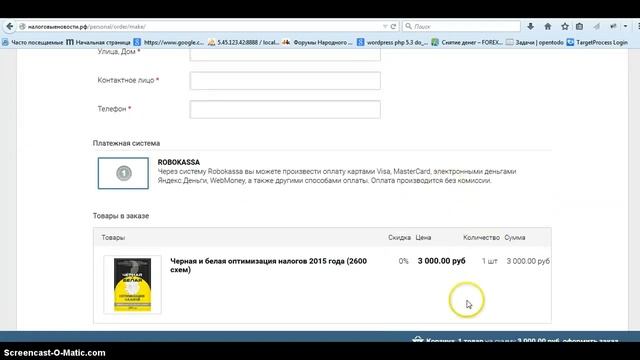The height and width of the screenshot is (360, 640).
Task: Focus the address bar URL field
Action: pos(204,27)
